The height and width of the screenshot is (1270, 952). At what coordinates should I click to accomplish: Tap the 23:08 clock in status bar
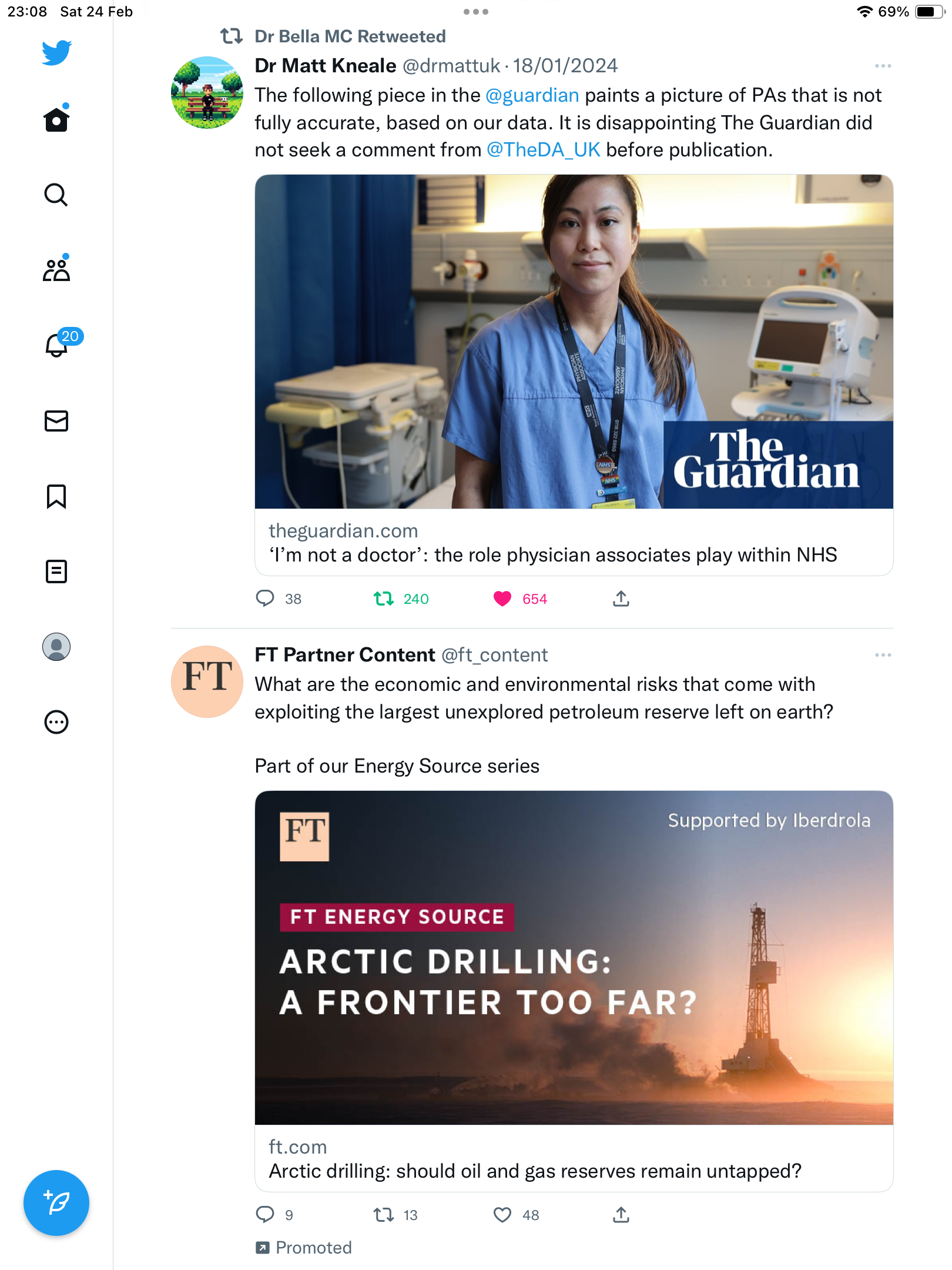click(27, 12)
